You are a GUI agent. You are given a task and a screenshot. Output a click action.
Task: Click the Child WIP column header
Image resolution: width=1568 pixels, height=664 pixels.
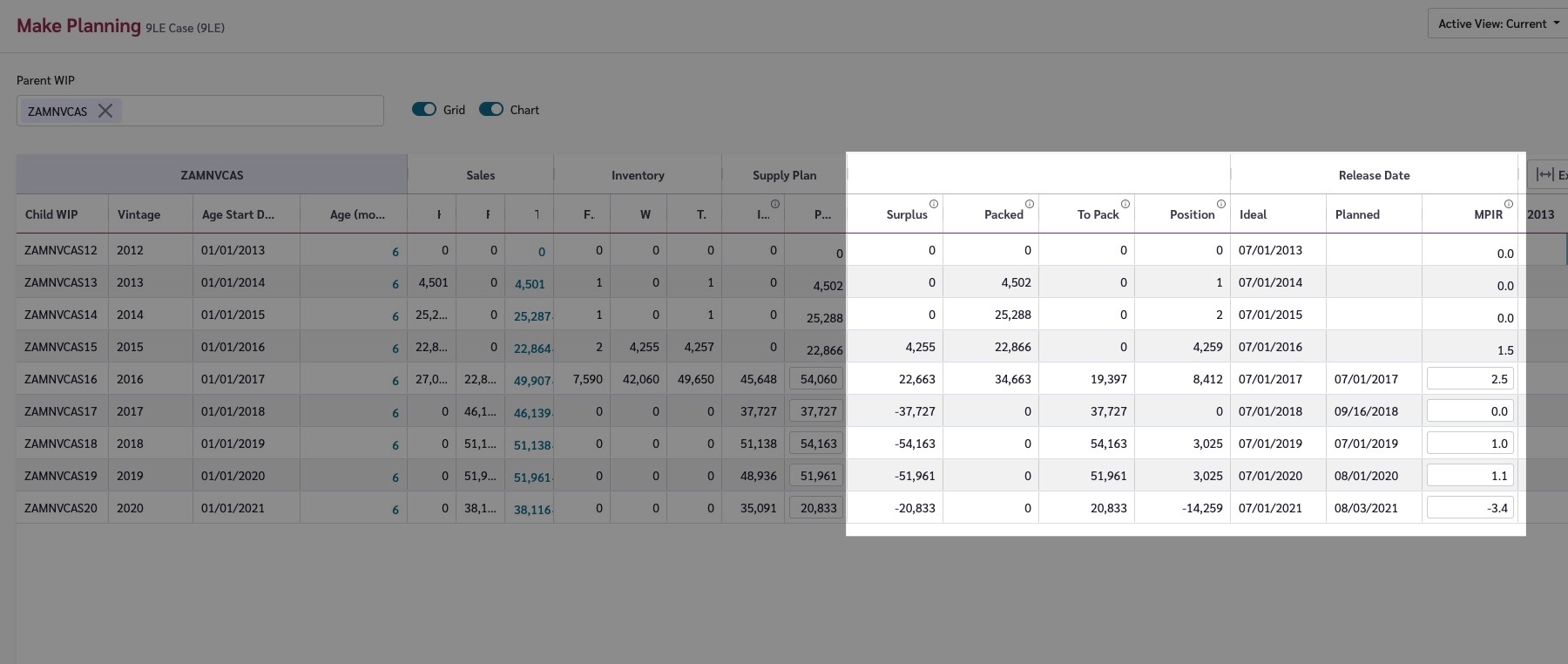tap(51, 214)
